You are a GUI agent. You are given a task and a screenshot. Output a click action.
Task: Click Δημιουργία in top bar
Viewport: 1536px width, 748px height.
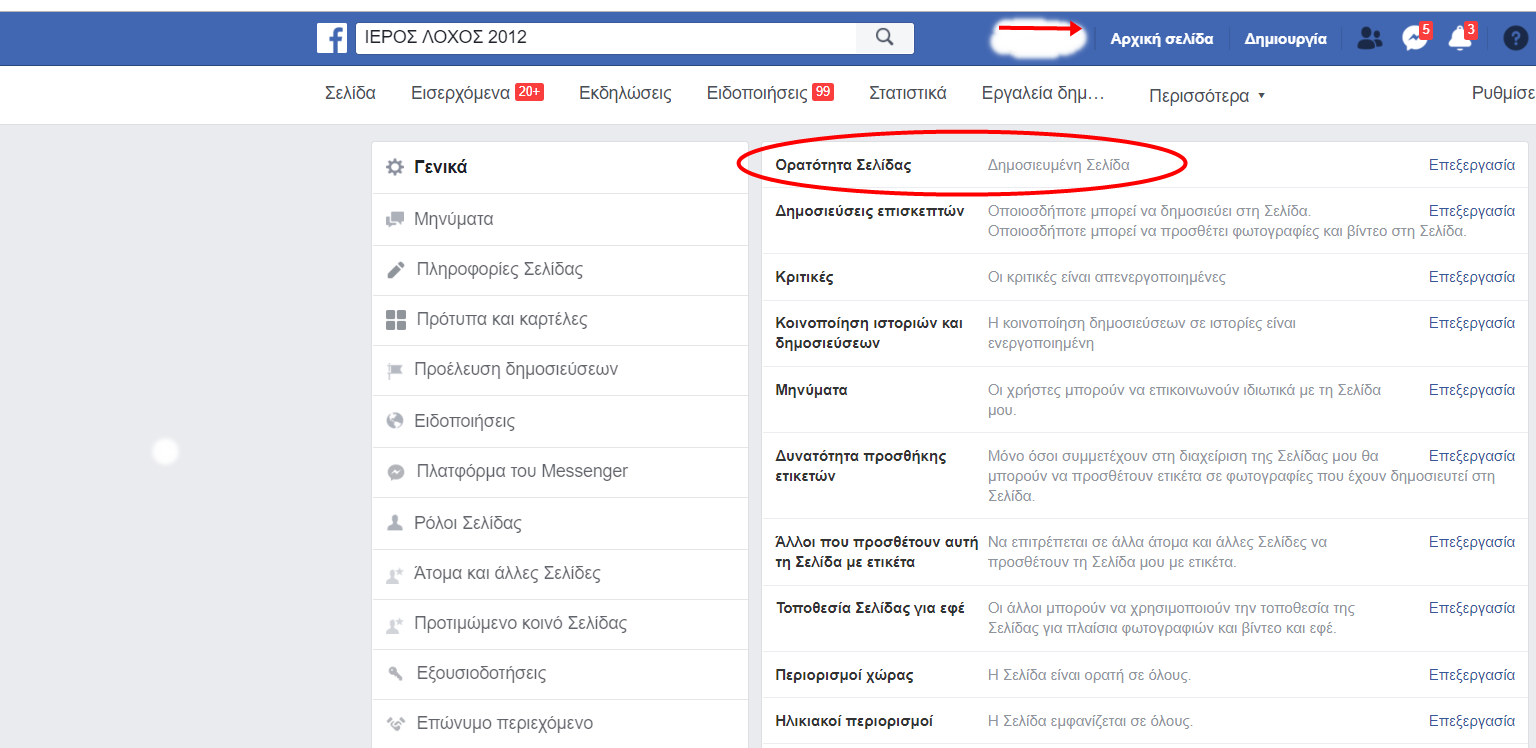pos(1285,39)
